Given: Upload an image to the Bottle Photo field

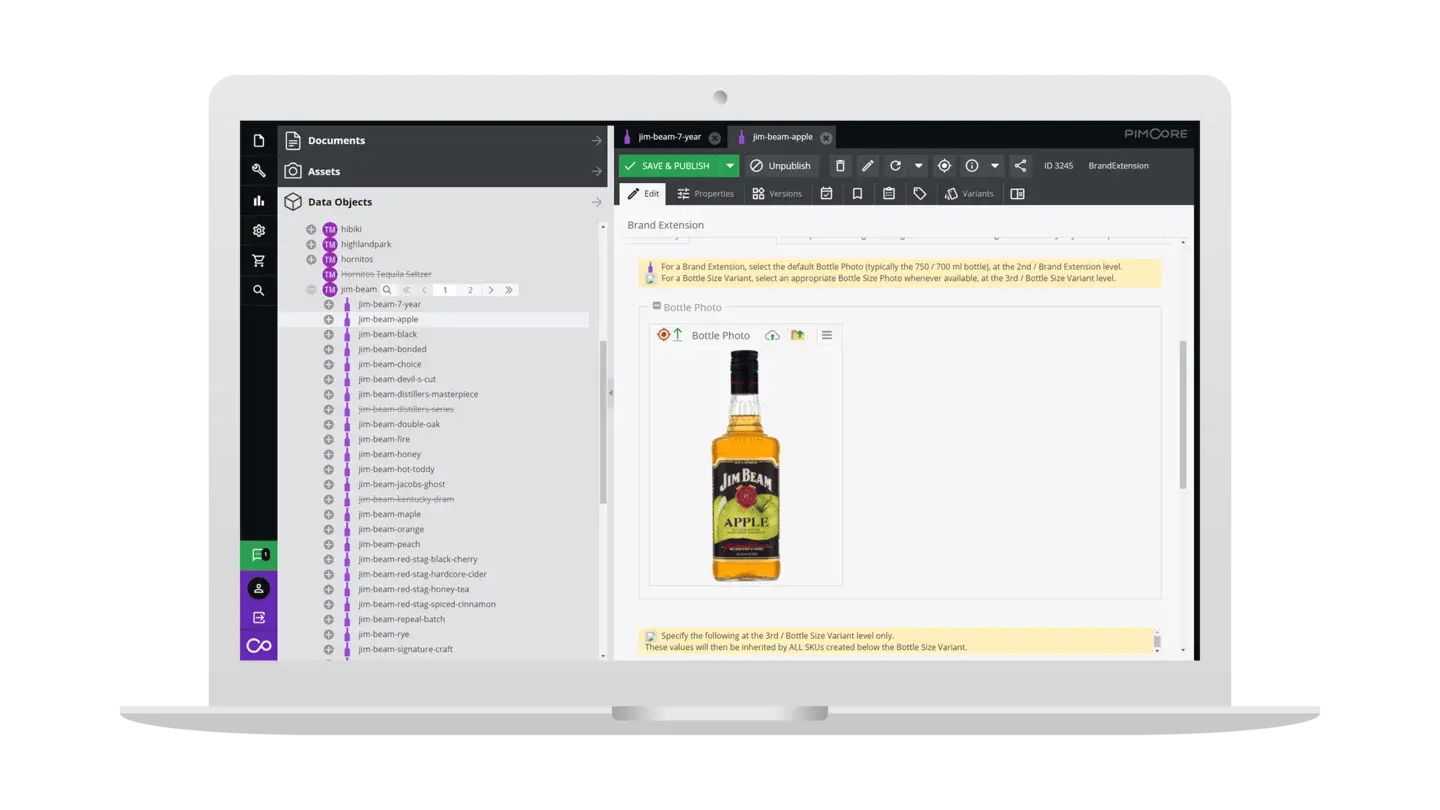Looking at the screenshot, I should click(x=770, y=335).
